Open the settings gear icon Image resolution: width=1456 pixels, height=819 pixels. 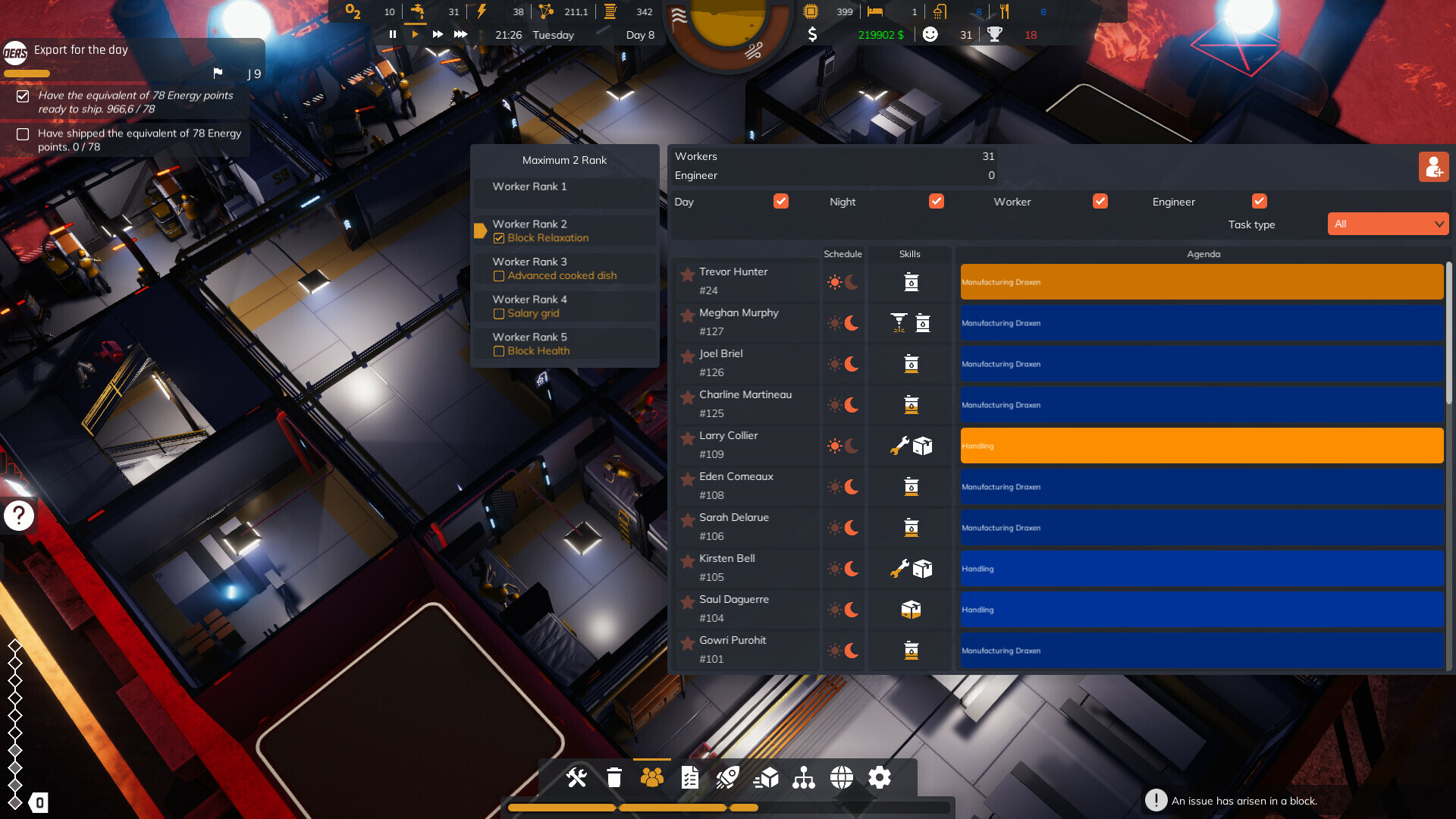pyautogui.click(x=879, y=777)
